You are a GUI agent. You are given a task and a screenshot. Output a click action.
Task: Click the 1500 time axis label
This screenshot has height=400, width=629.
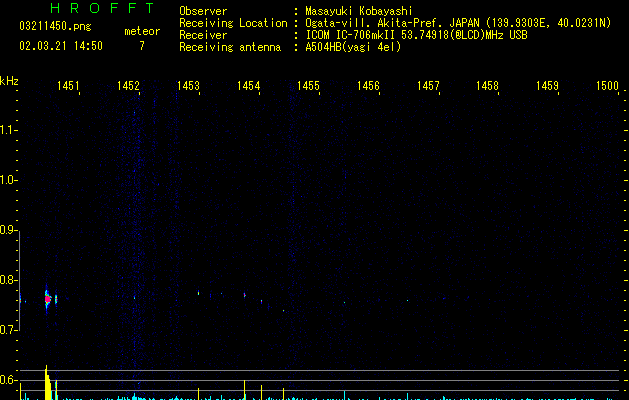pyautogui.click(x=607, y=85)
